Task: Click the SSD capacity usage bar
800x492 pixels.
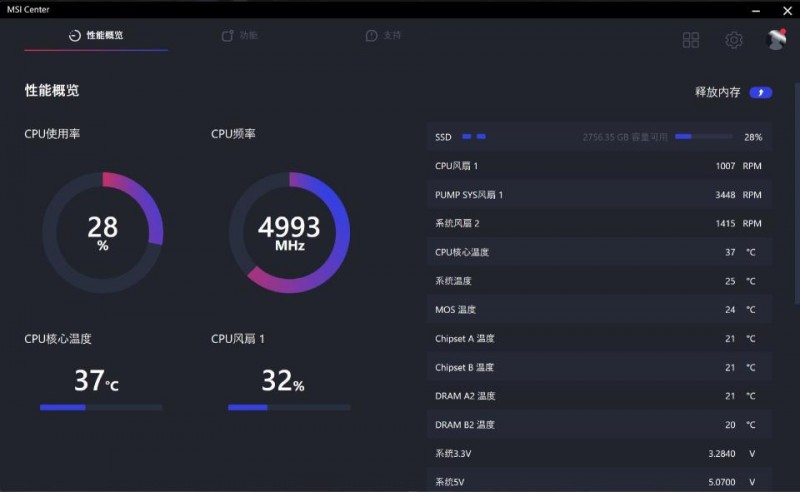Action: 704,137
